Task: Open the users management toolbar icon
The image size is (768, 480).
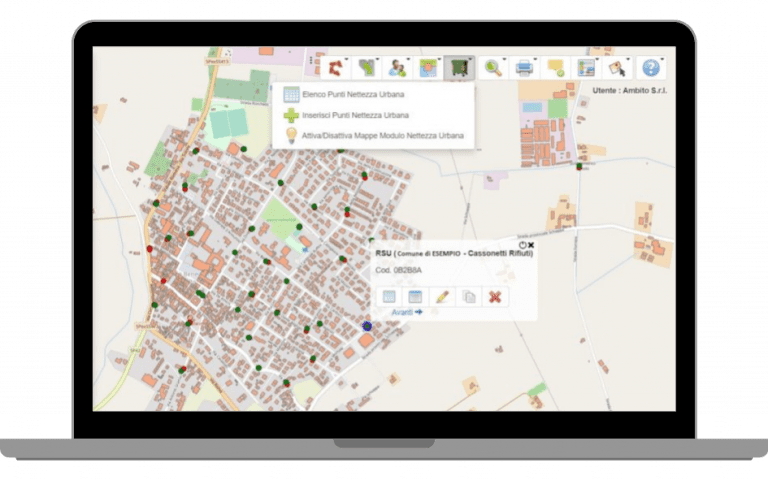Action: (398, 67)
